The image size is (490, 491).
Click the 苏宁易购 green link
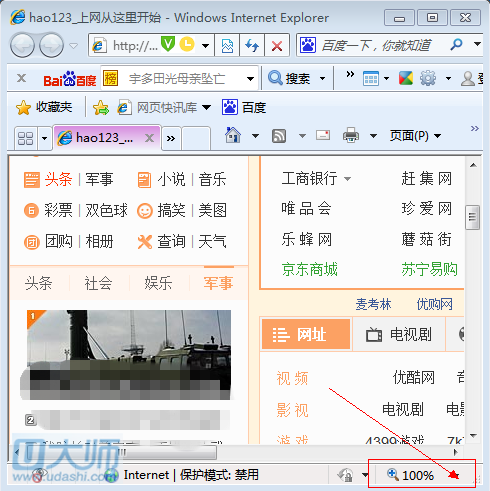[429, 269]
